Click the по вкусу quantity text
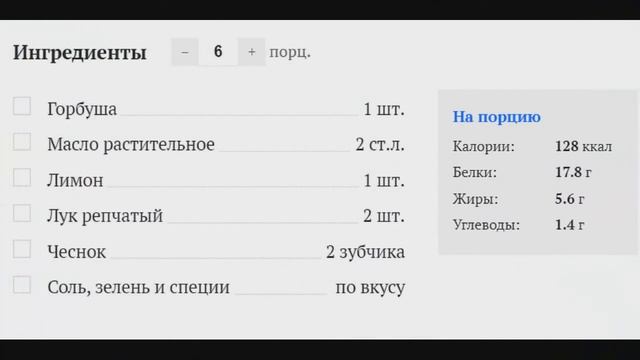640x360 pixels. [x=370, y=288]
